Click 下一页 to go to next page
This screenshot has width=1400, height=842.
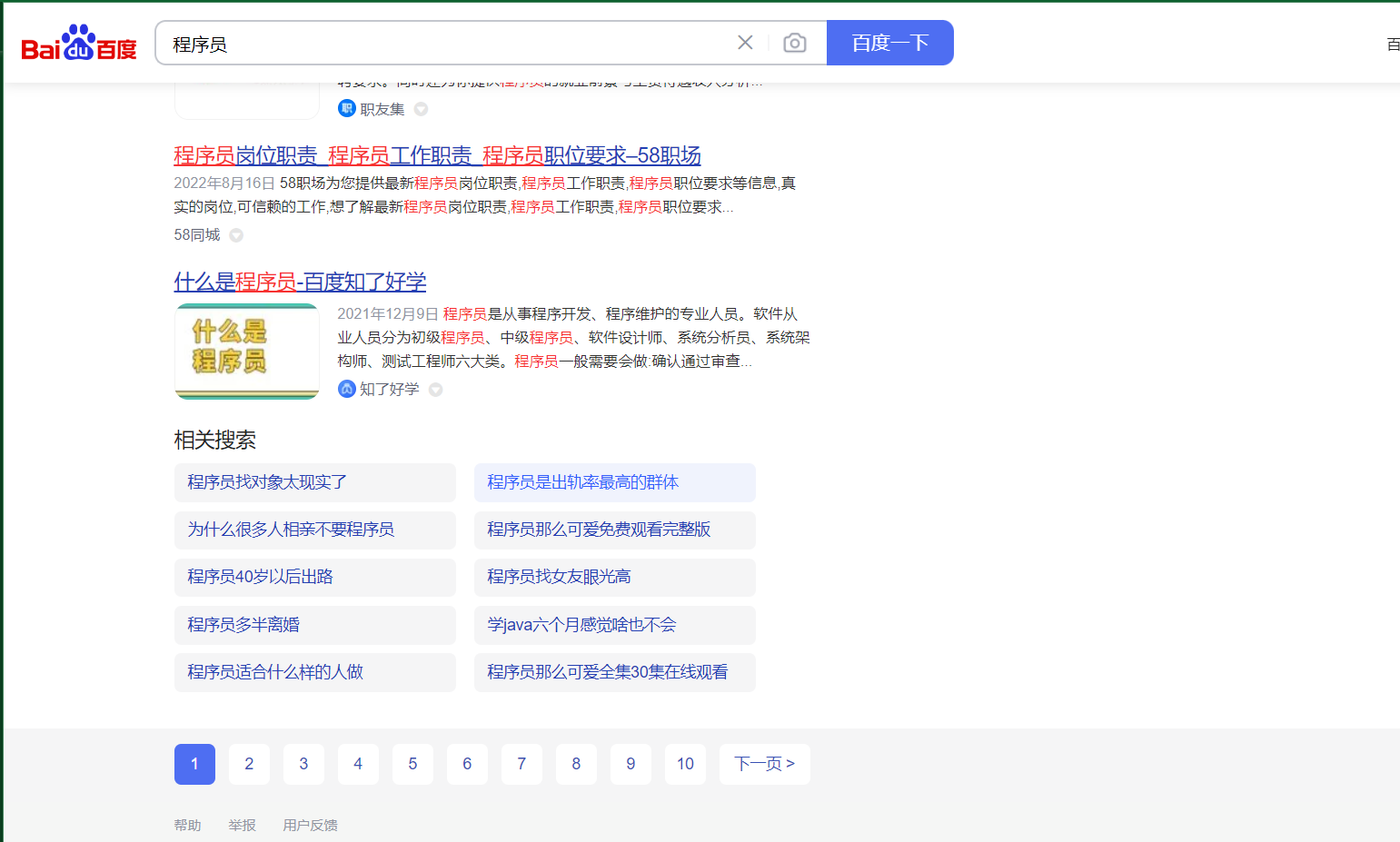click(x=765, y=764)
